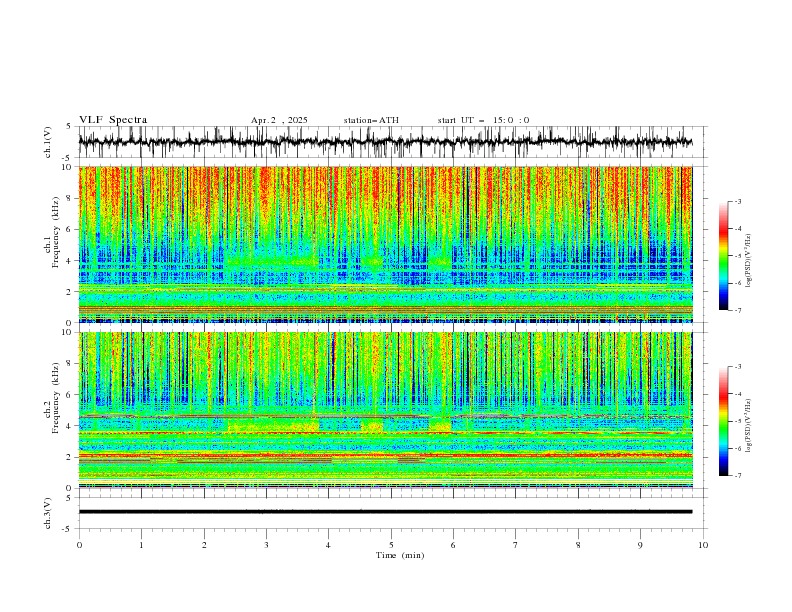
Task: Click the Apr. 2, 2025 date label
Action: pyautogui.click(x=279, y=120)
